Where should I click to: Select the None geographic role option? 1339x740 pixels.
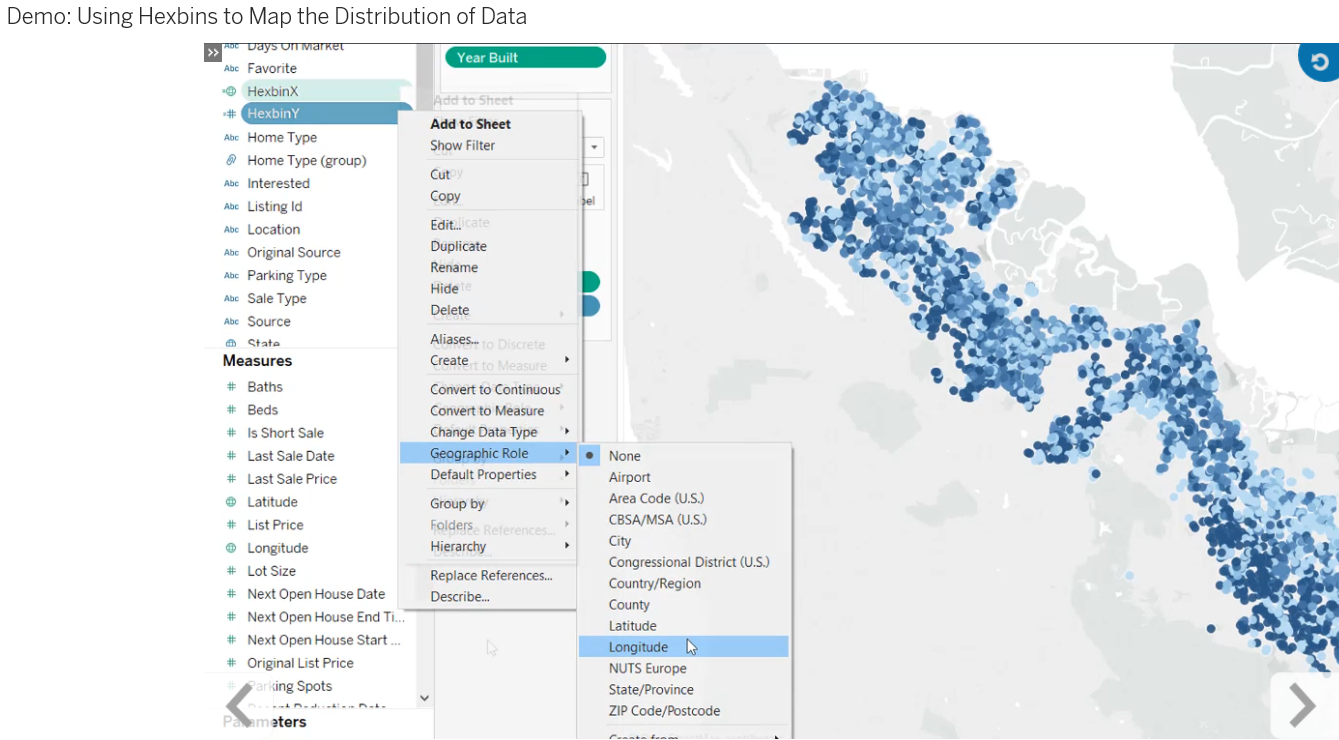tap(685, 456)
